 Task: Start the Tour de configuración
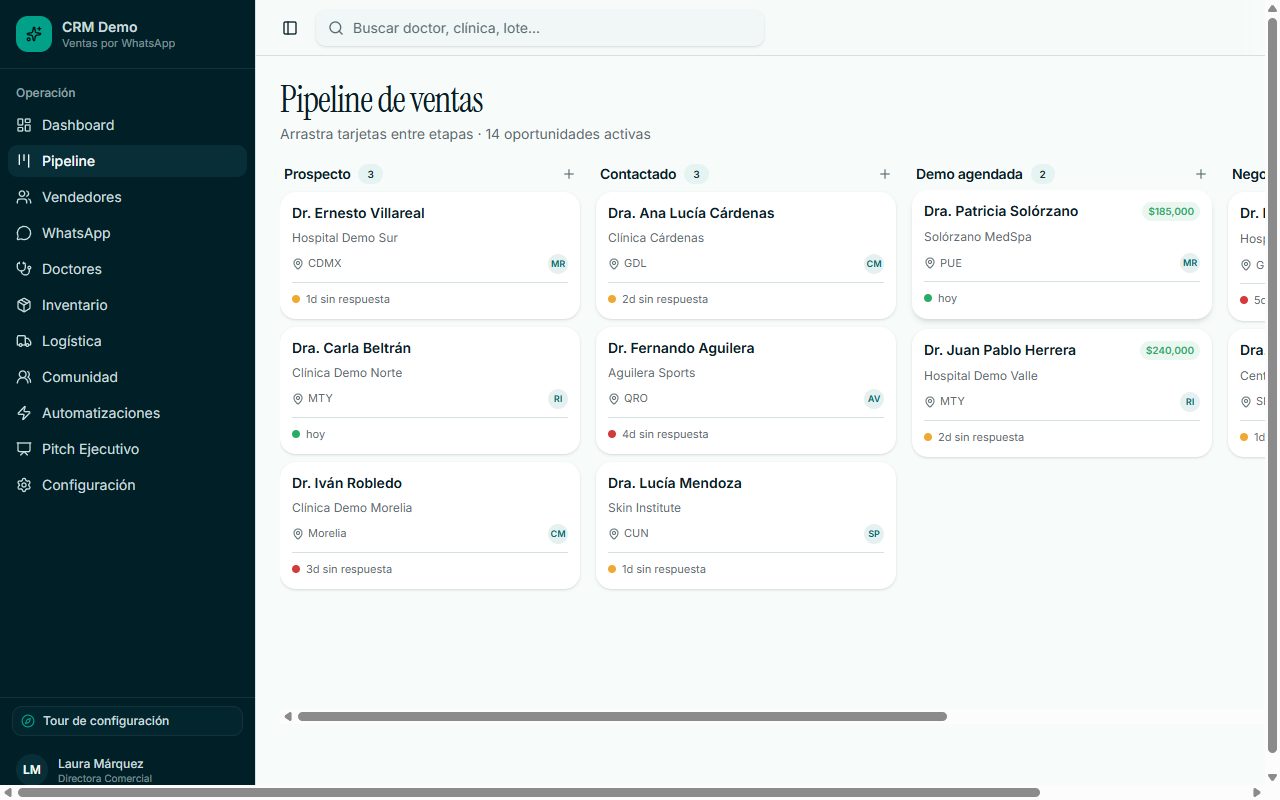click(127, 721)
